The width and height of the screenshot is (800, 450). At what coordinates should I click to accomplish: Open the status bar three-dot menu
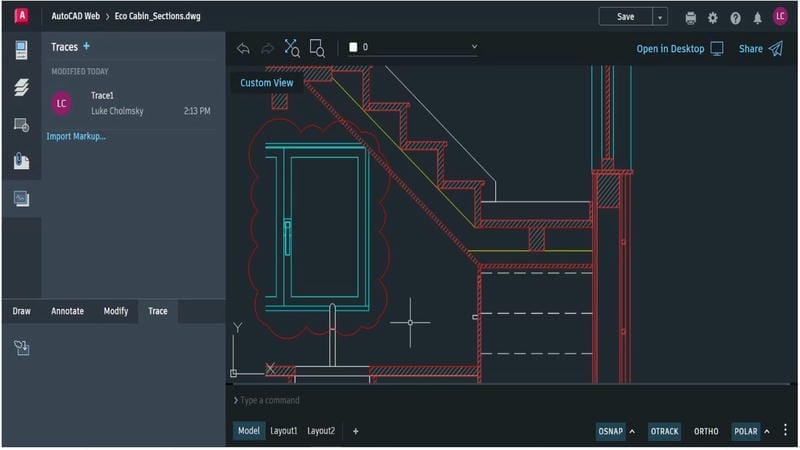(785, 430)
